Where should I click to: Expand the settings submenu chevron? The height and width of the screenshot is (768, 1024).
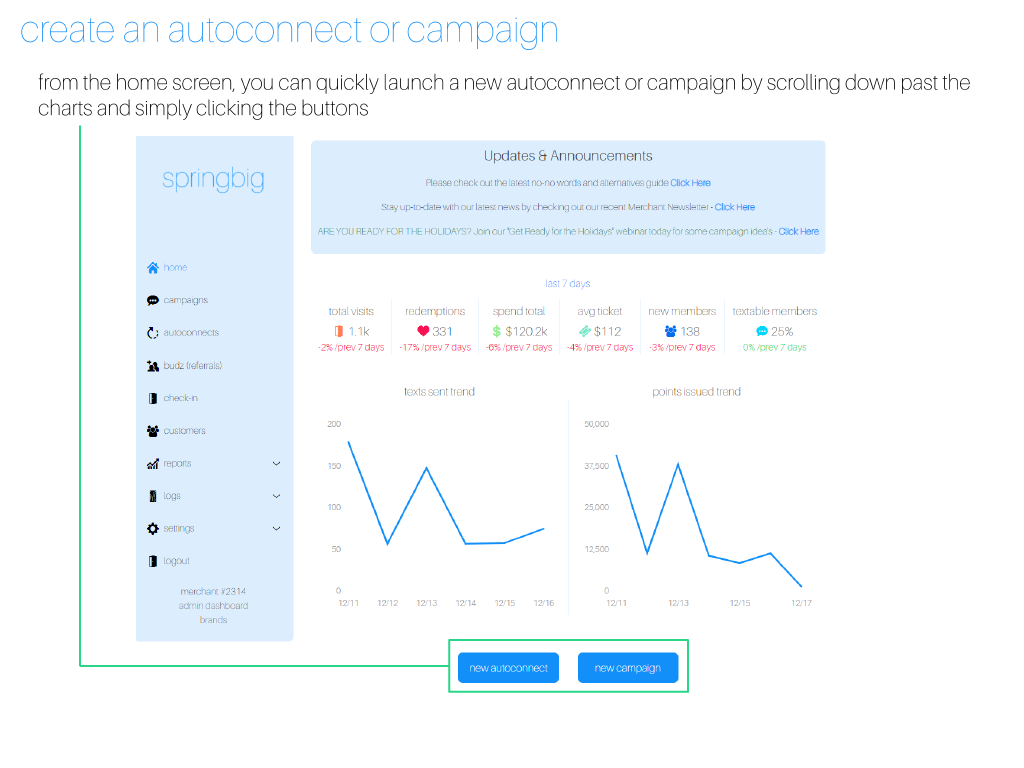click(x=277, y=529)
